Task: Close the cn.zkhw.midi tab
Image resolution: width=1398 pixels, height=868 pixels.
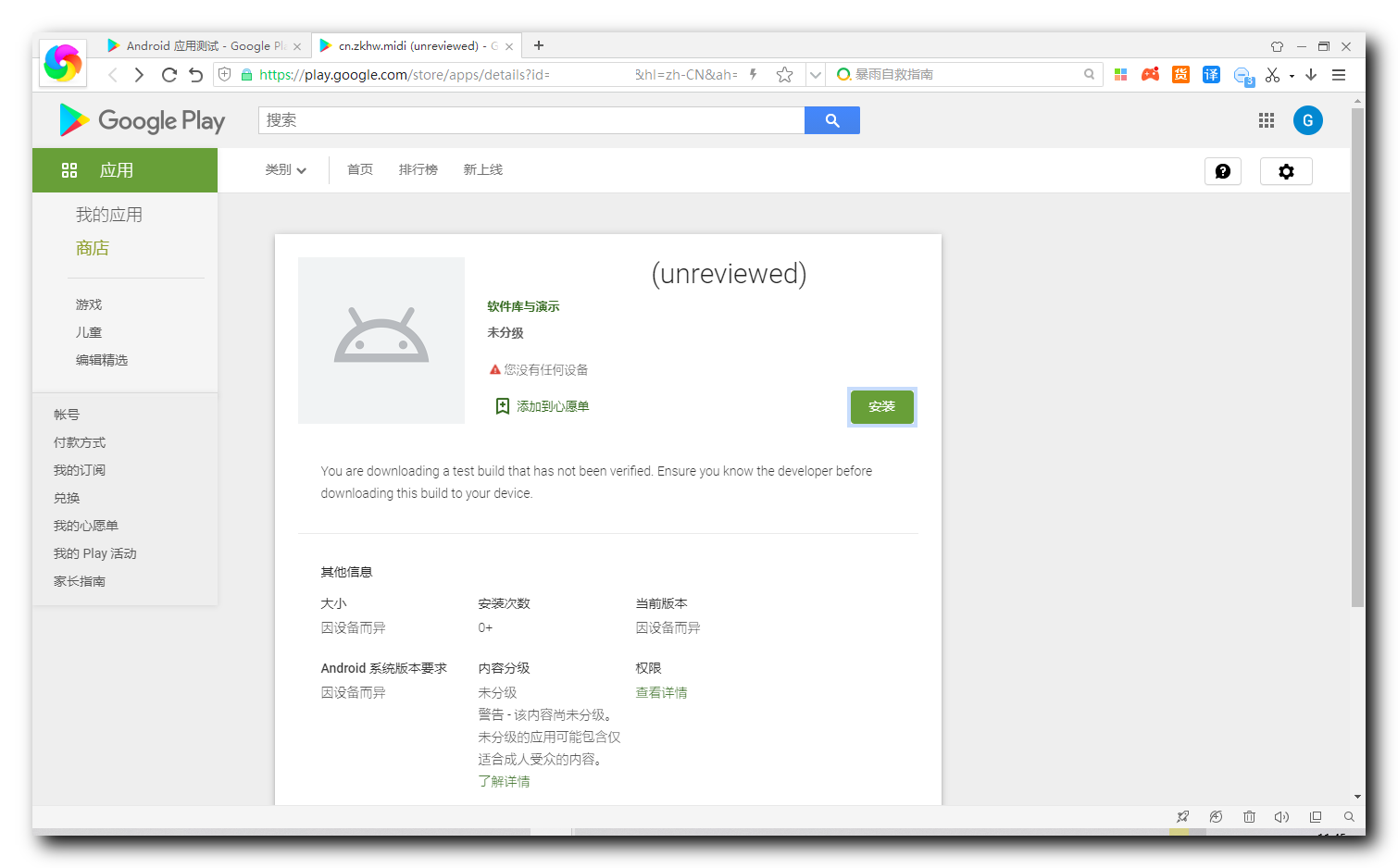Action: tap(509, 46)
